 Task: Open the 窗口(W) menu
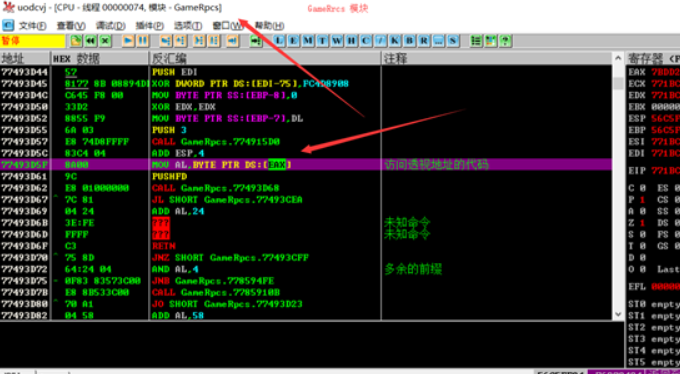[228, 26]
